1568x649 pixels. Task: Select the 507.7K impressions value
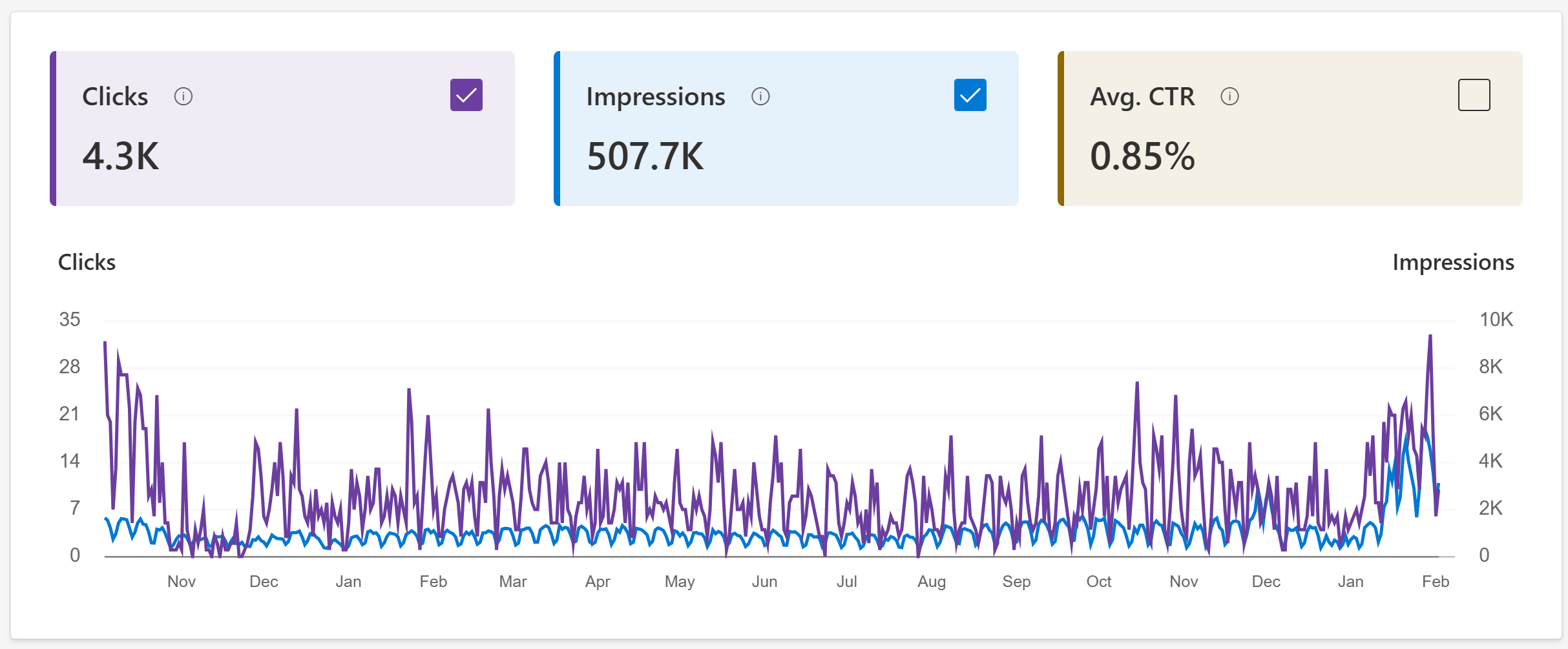(645, 156)
